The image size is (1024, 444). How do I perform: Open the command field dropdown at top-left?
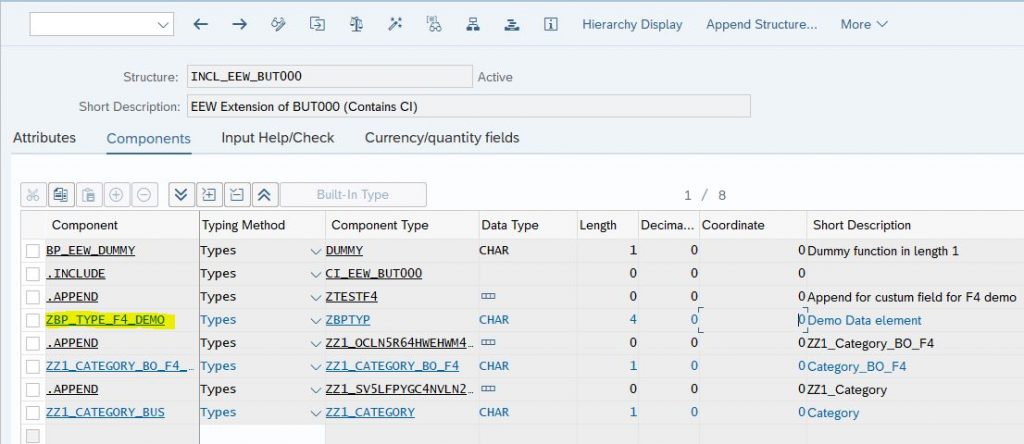(163, 25)
